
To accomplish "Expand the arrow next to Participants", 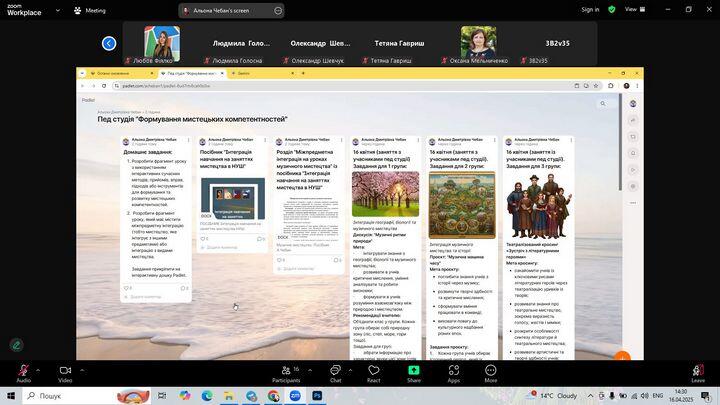I will coord(310,370).
